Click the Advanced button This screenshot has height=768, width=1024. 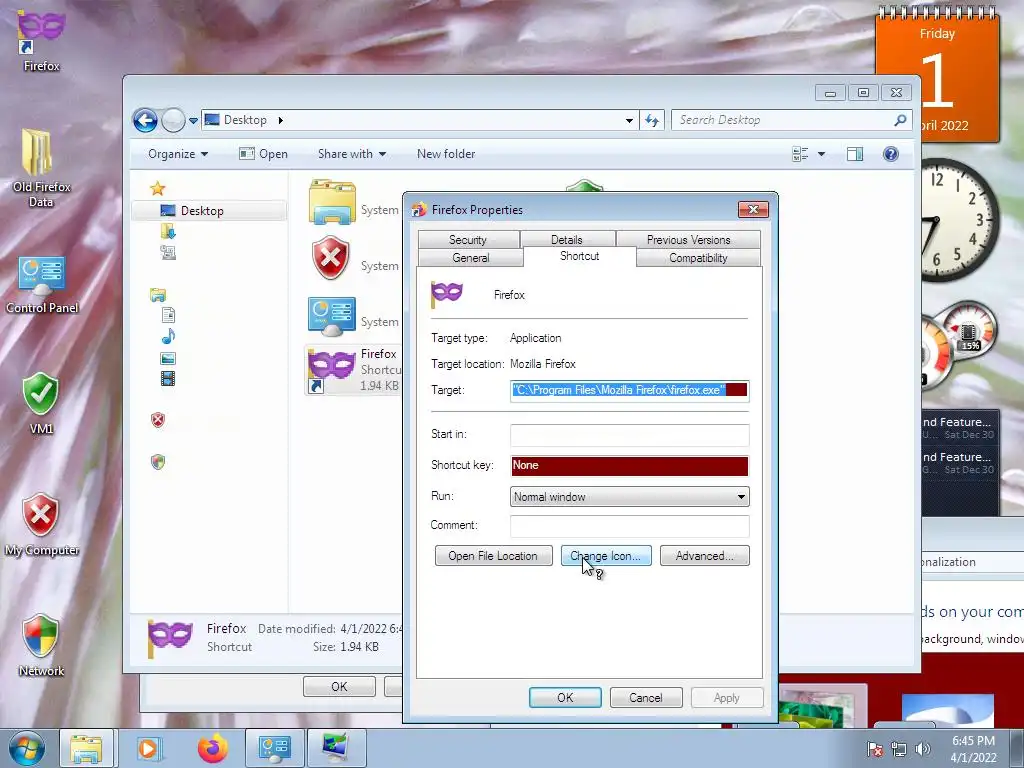click(705, 556)
